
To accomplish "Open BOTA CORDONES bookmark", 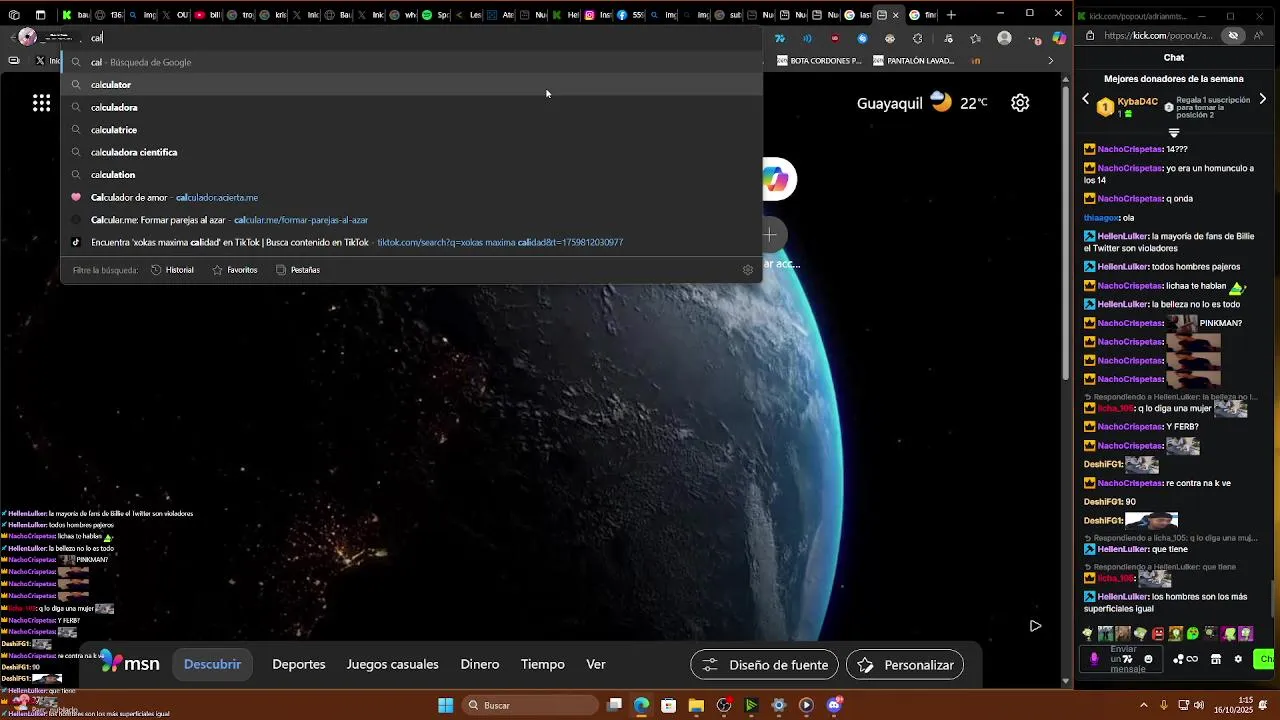I will tap(818, 61).
